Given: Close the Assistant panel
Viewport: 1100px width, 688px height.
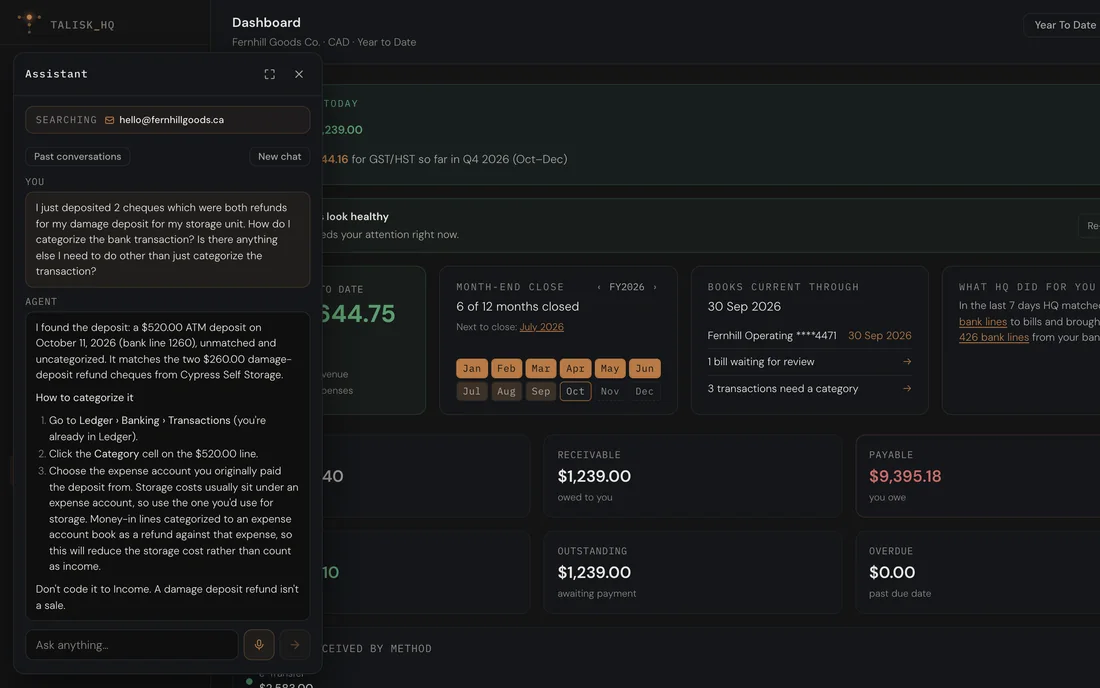Looking at the screenshot, I should [299, 74].
